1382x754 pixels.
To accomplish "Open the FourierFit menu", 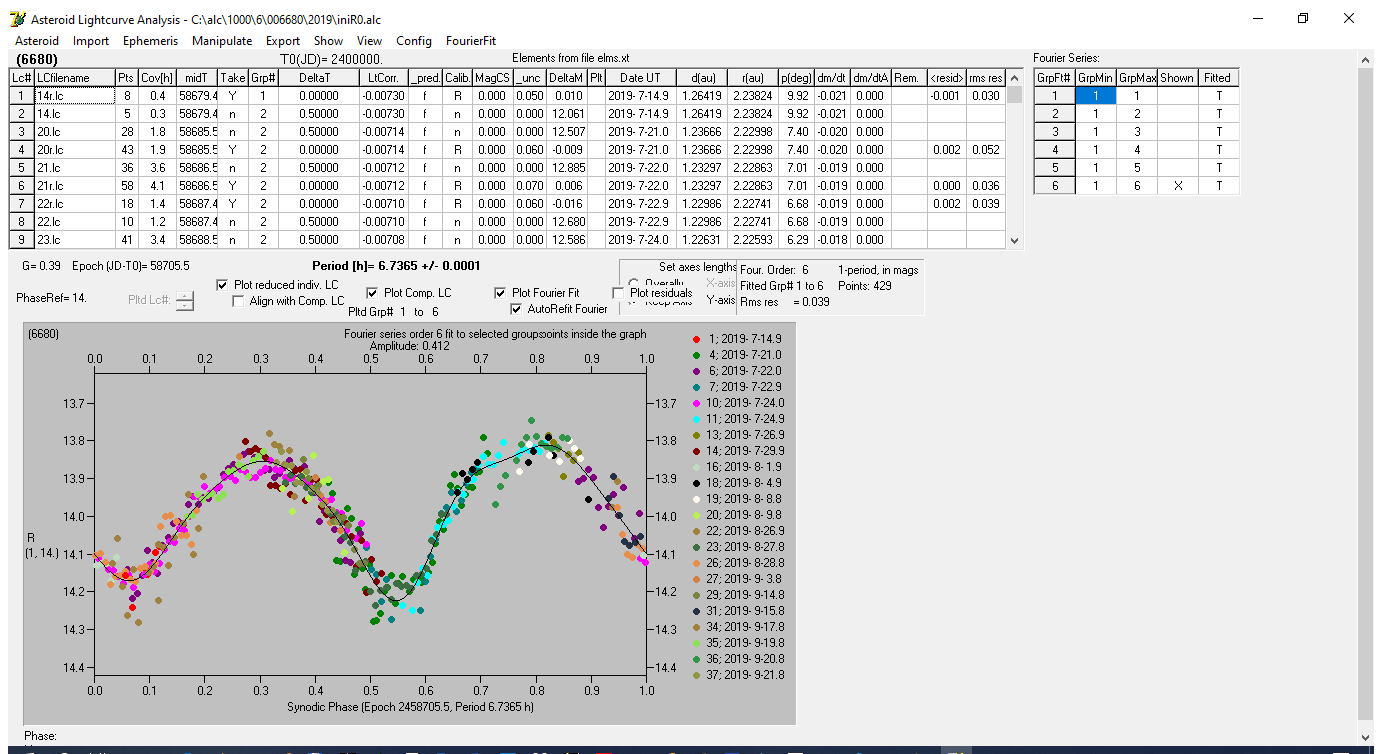I will (x=471, y=41).
